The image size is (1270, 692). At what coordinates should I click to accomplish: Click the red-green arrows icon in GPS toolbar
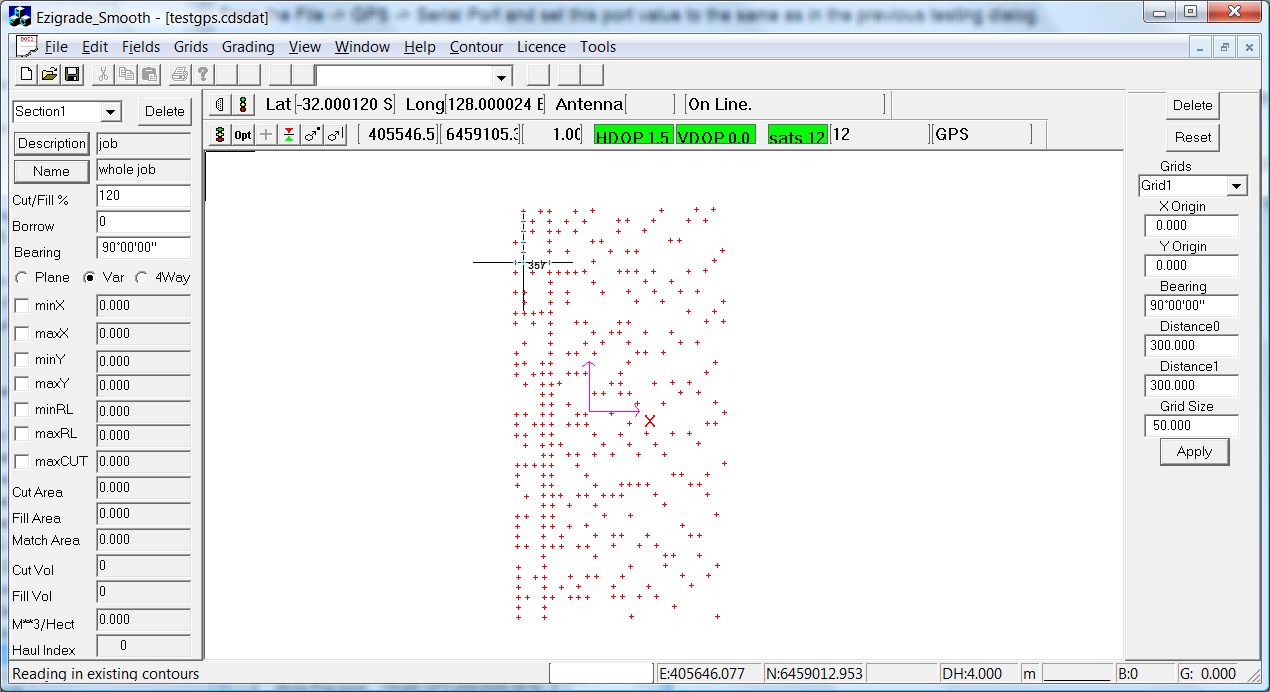point(288,135)
